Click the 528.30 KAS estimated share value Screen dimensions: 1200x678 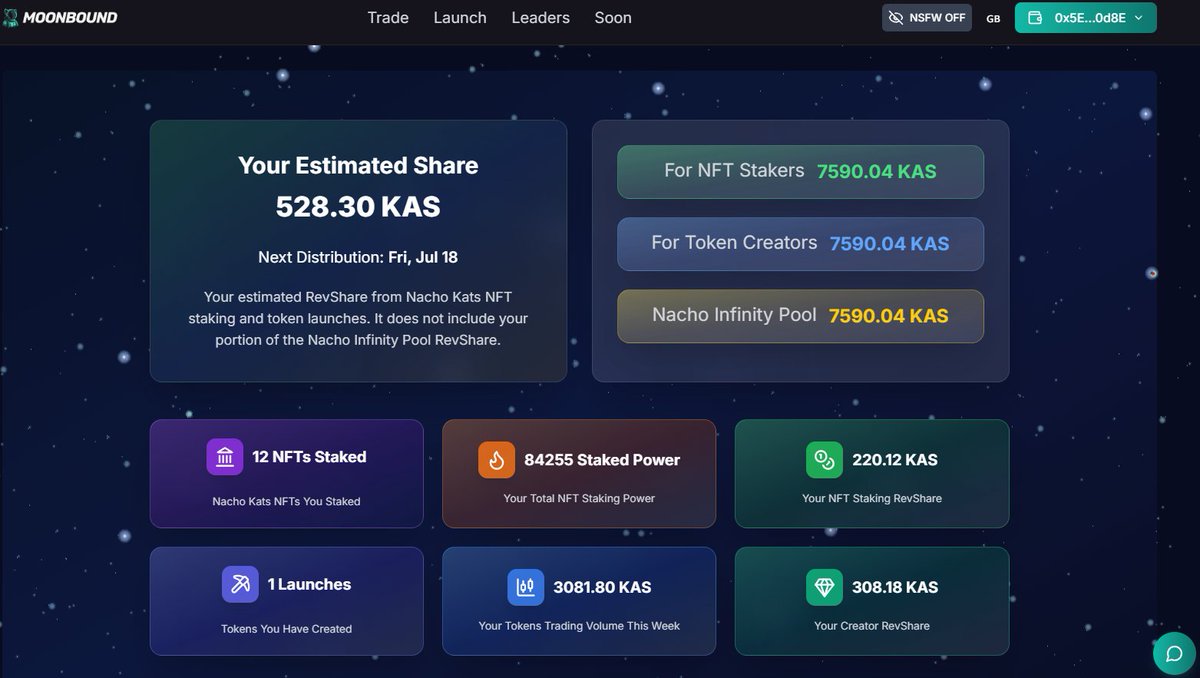pos(358,207)
